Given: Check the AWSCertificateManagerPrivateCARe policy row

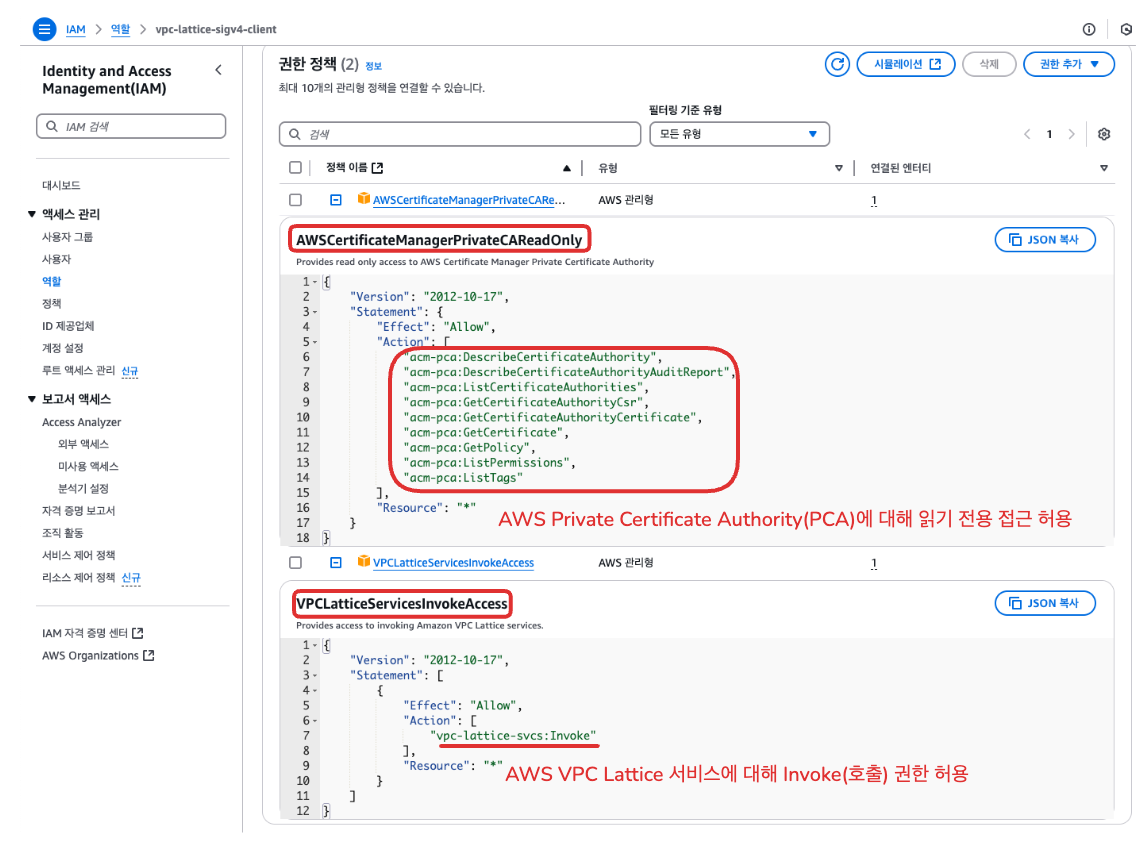Looking at the screenshot, I should [x=295, y=200].
